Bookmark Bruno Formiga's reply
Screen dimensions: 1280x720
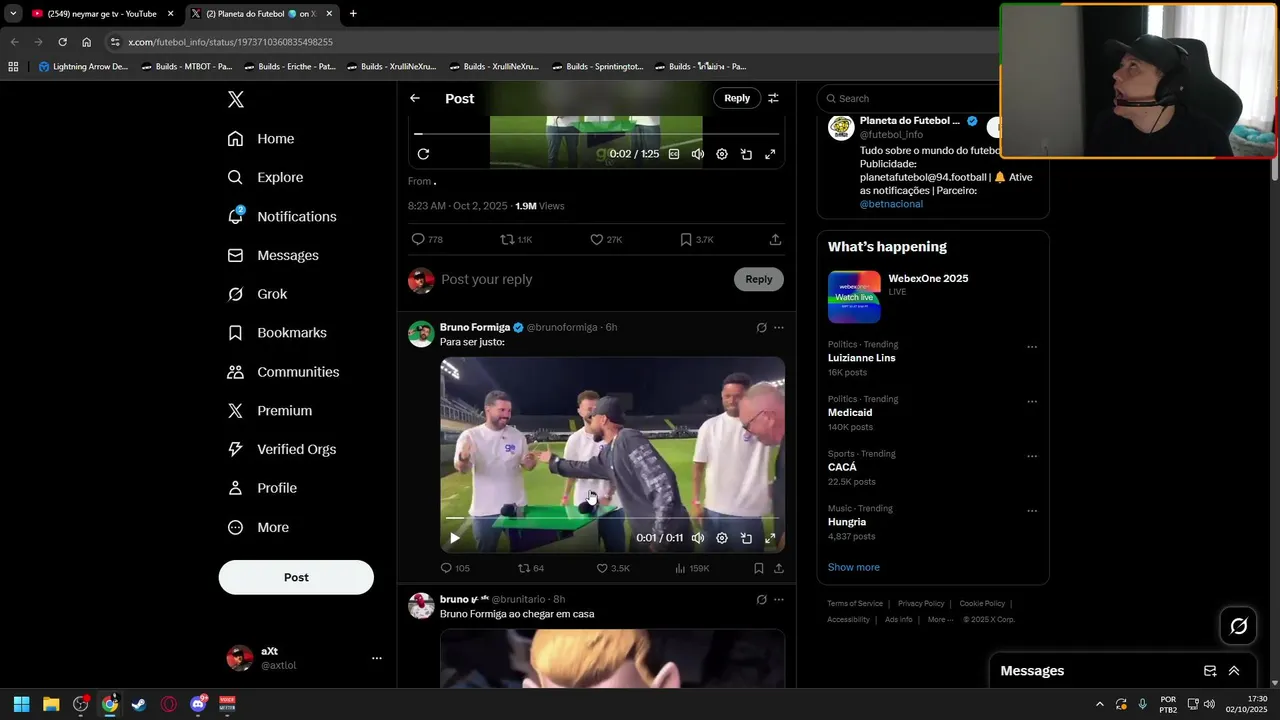tap(759, 568)
